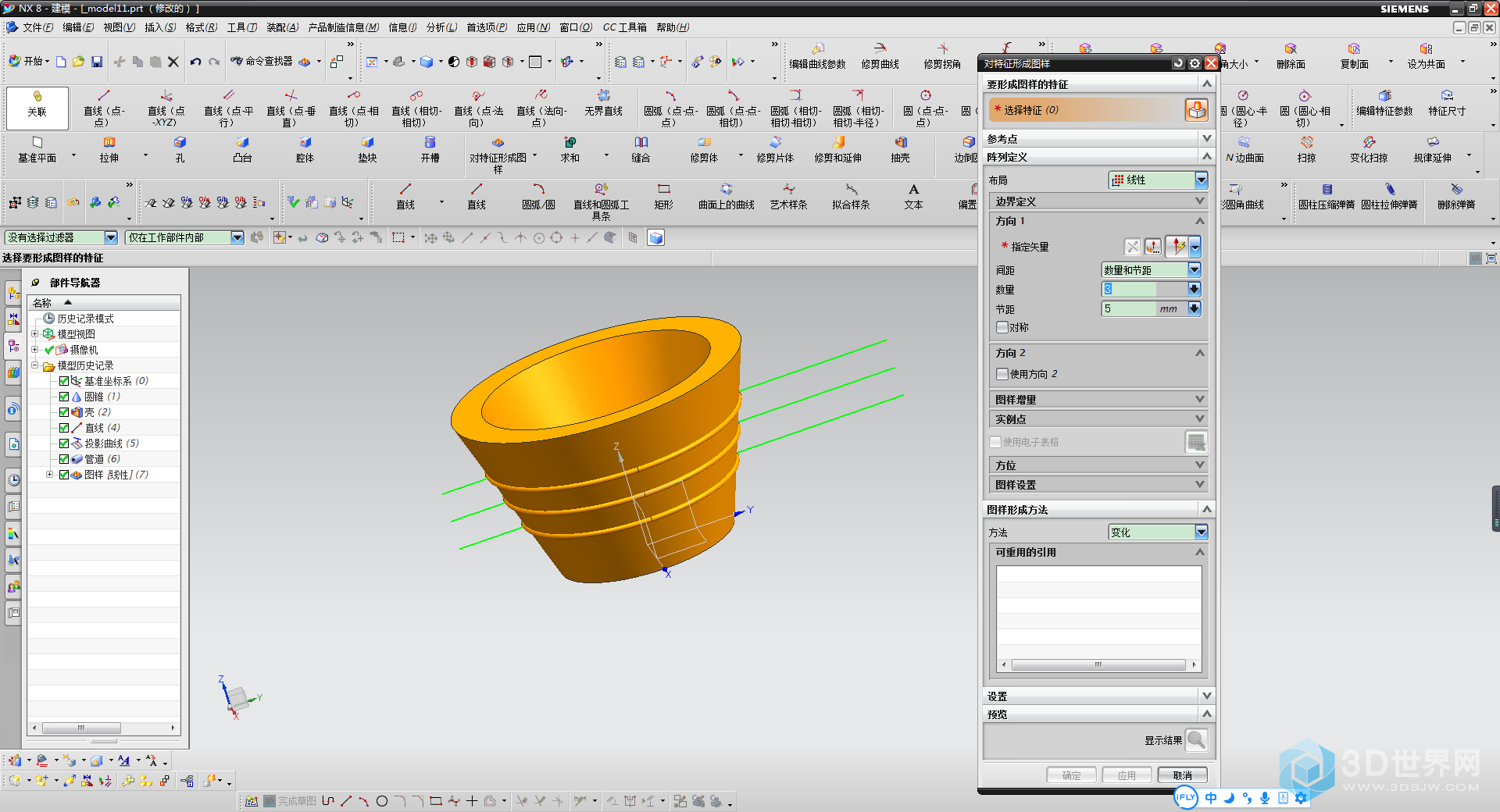Choose the 扫掠 swept tool
1500x812 pixels.
coord(1306,149)
